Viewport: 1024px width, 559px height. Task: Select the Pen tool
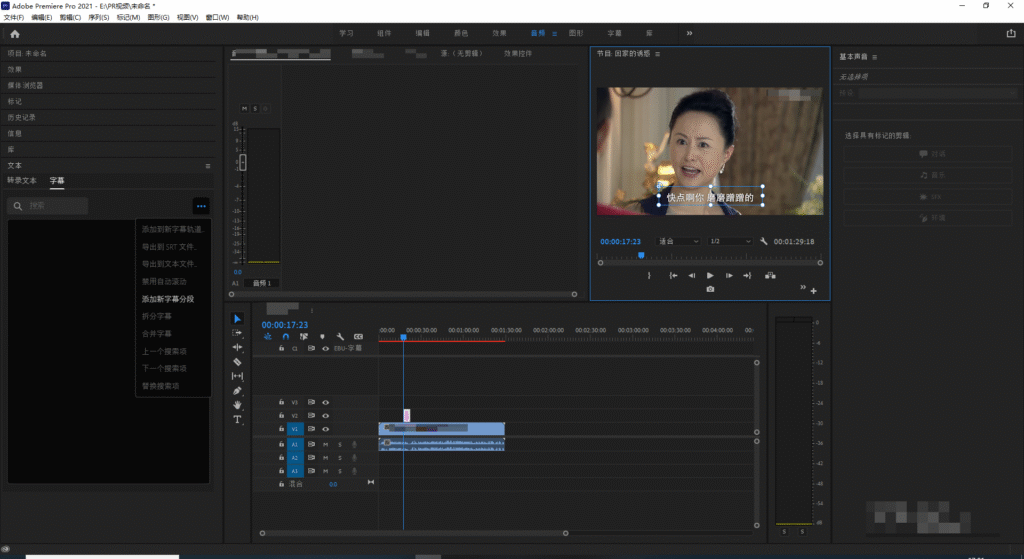(x=237, y=390)
